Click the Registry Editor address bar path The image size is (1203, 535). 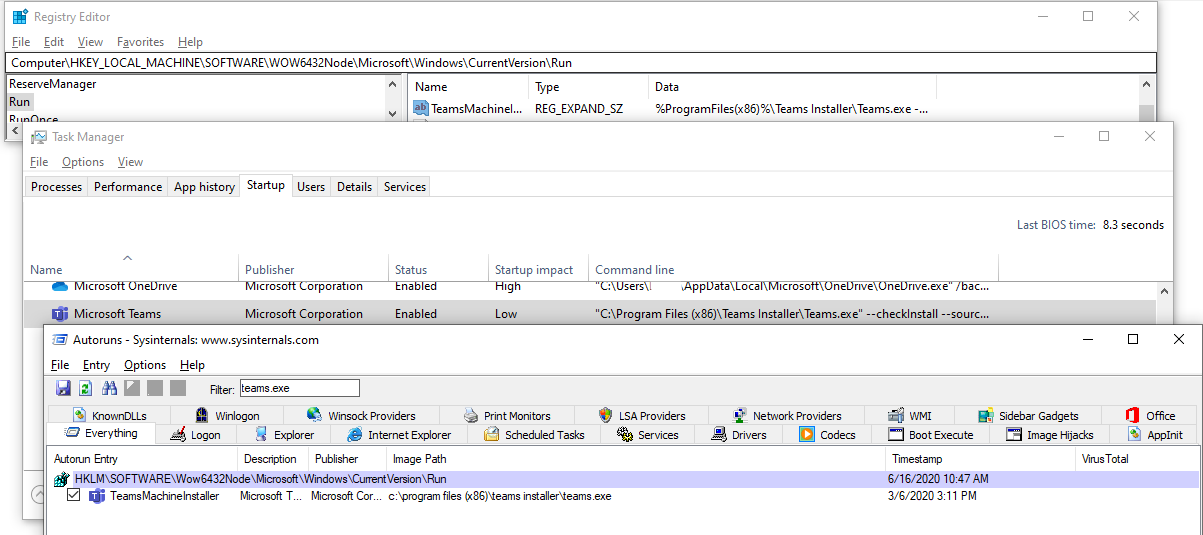(x=582, y=62)
